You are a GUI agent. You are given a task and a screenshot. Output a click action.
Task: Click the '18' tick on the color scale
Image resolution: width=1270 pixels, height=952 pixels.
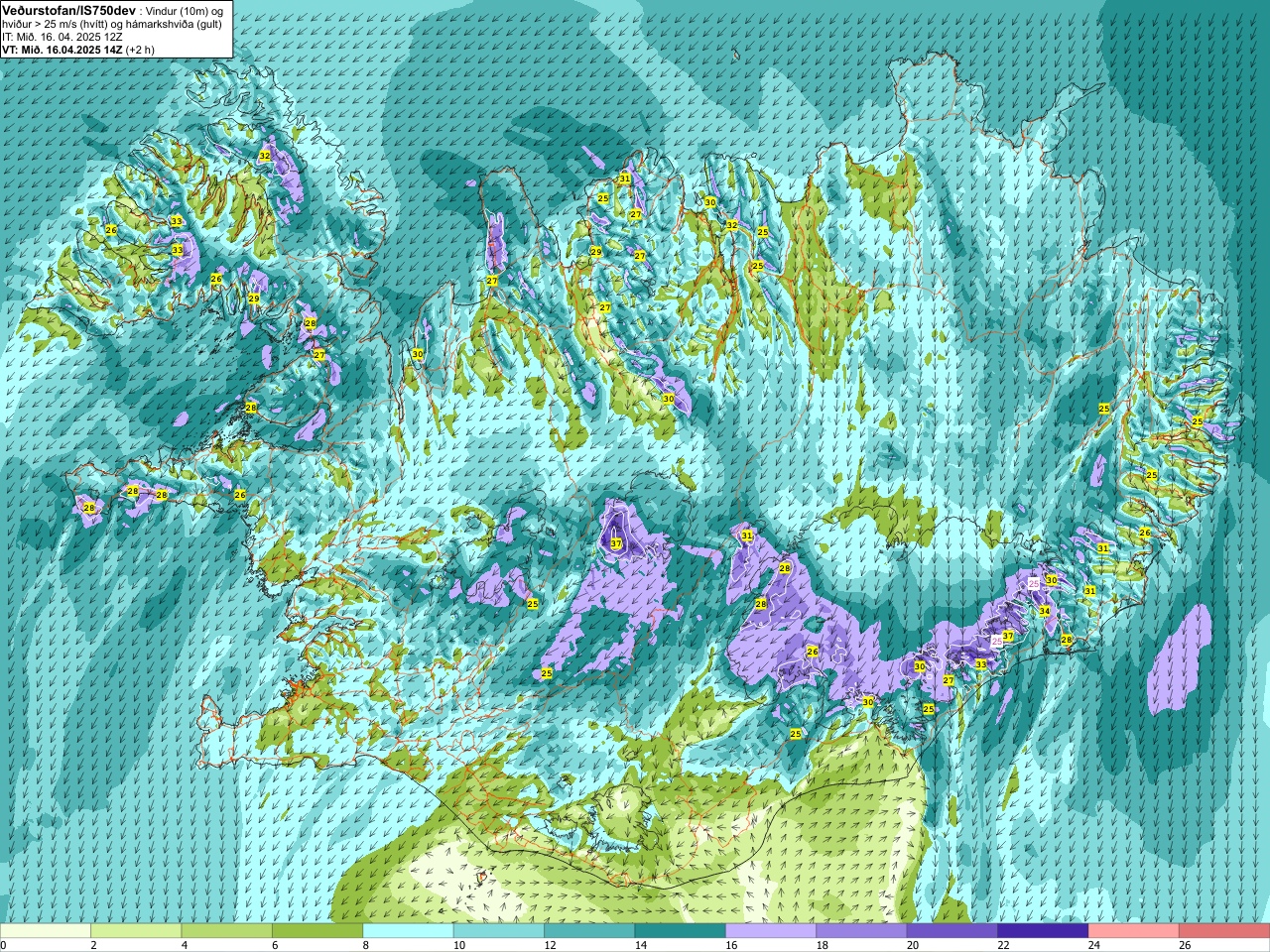[822, 946]
